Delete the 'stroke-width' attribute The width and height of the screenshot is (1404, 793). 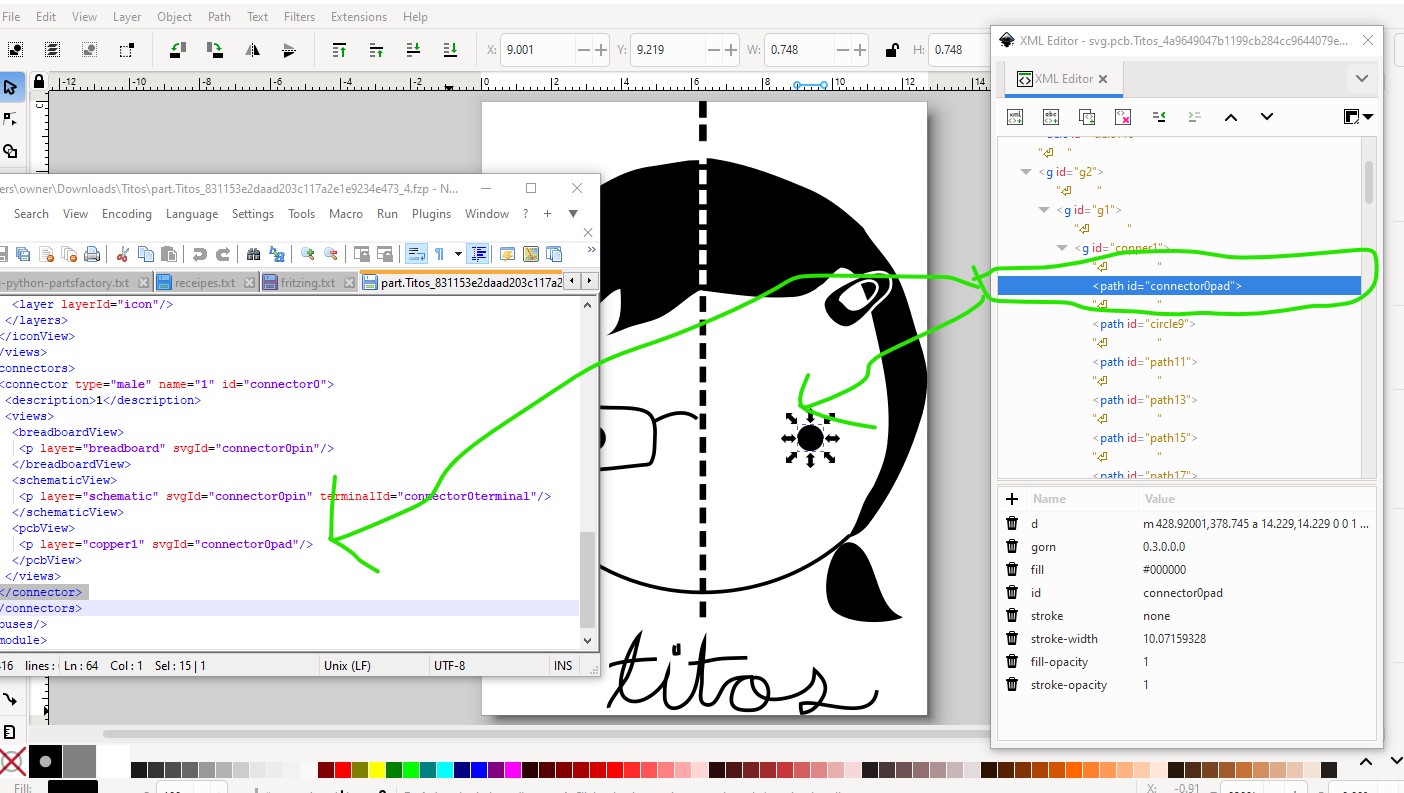[x=1012, y=639]
